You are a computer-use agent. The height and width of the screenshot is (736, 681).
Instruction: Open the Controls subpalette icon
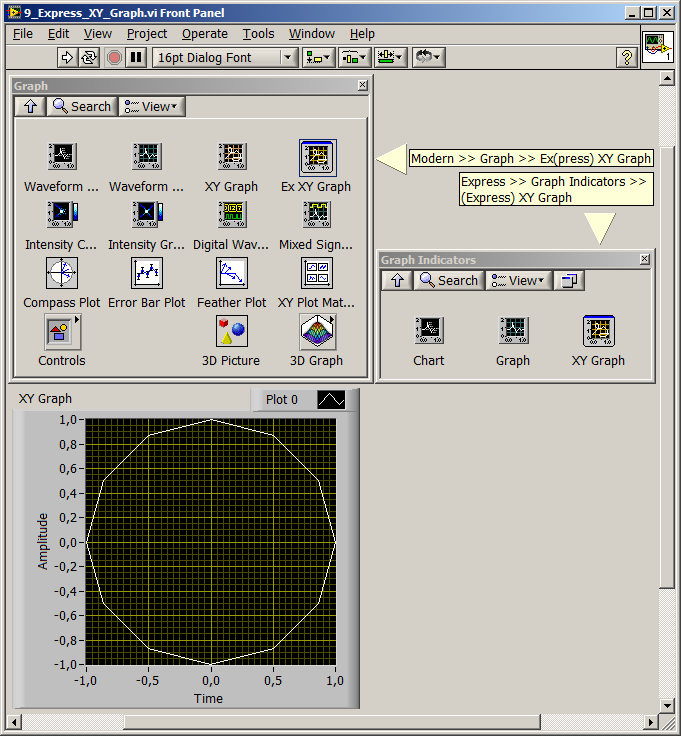coord(62,332)
